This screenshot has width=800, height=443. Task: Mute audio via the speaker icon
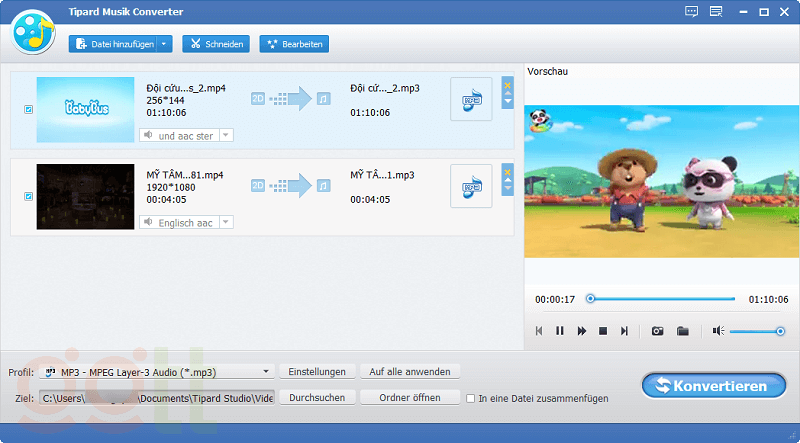pyautogui.click(x=718, y=330)
